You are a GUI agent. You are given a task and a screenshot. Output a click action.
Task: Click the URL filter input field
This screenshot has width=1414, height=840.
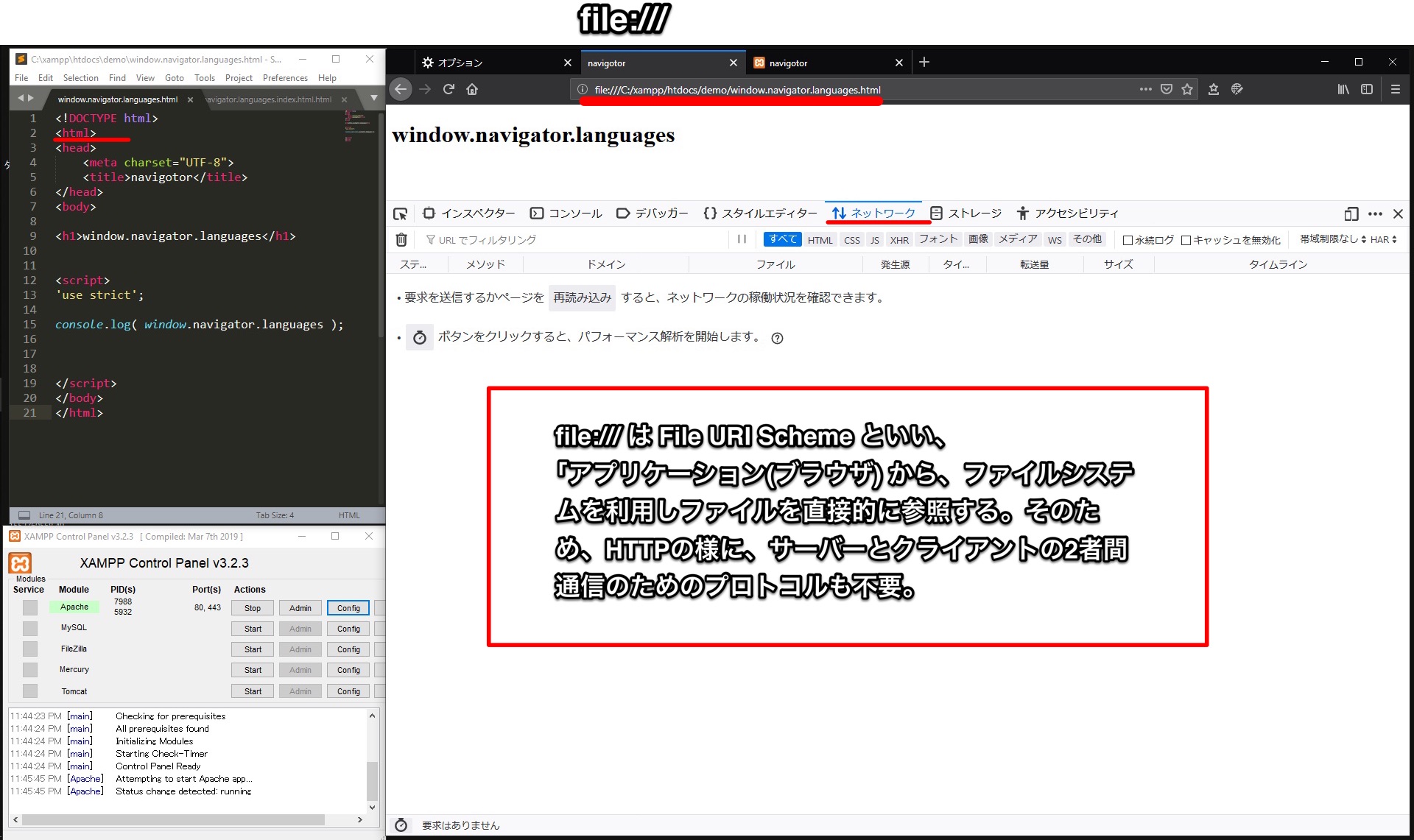coord(574,240)
